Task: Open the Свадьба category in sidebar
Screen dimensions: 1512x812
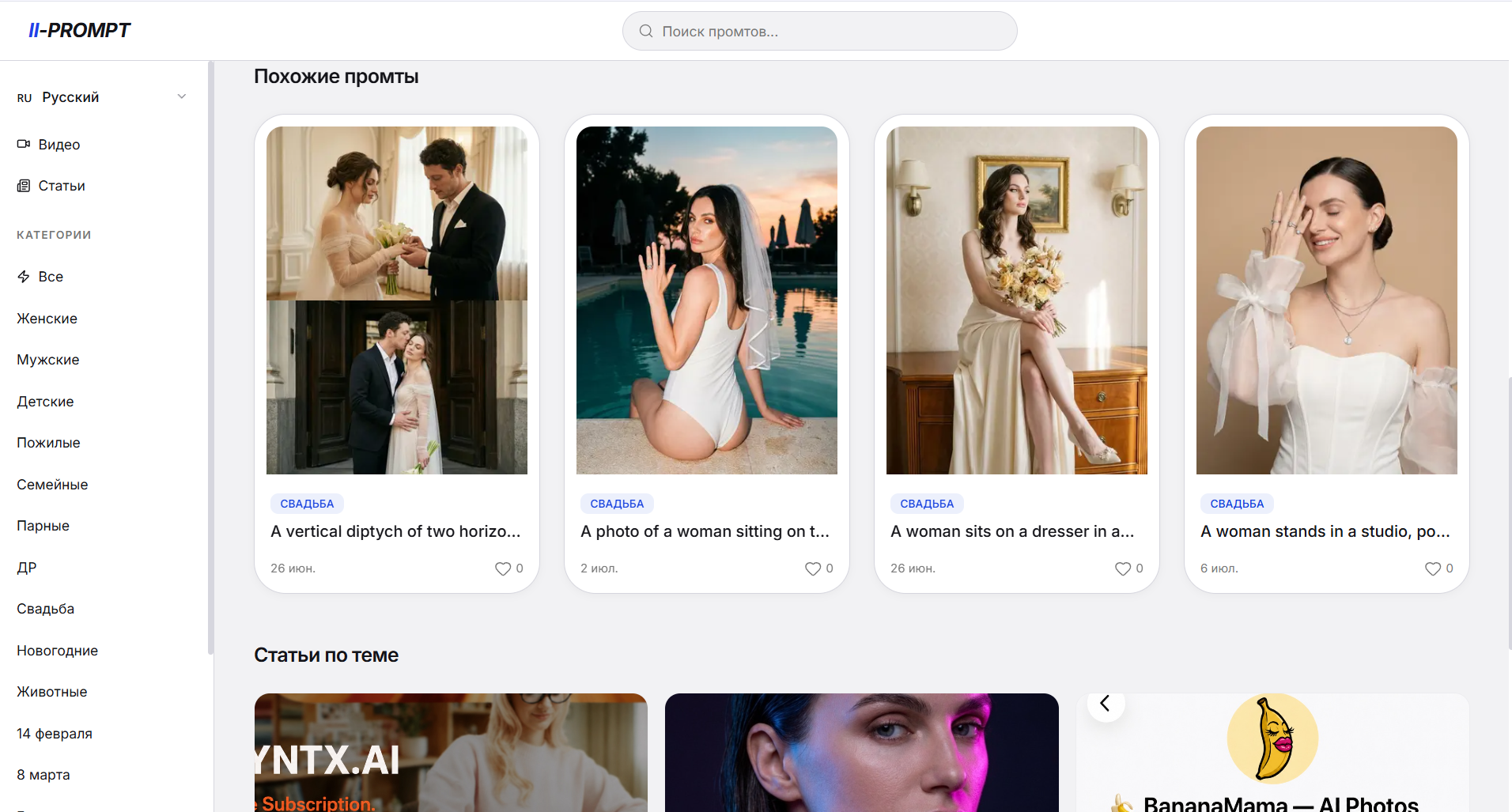Action: (45, 609)
